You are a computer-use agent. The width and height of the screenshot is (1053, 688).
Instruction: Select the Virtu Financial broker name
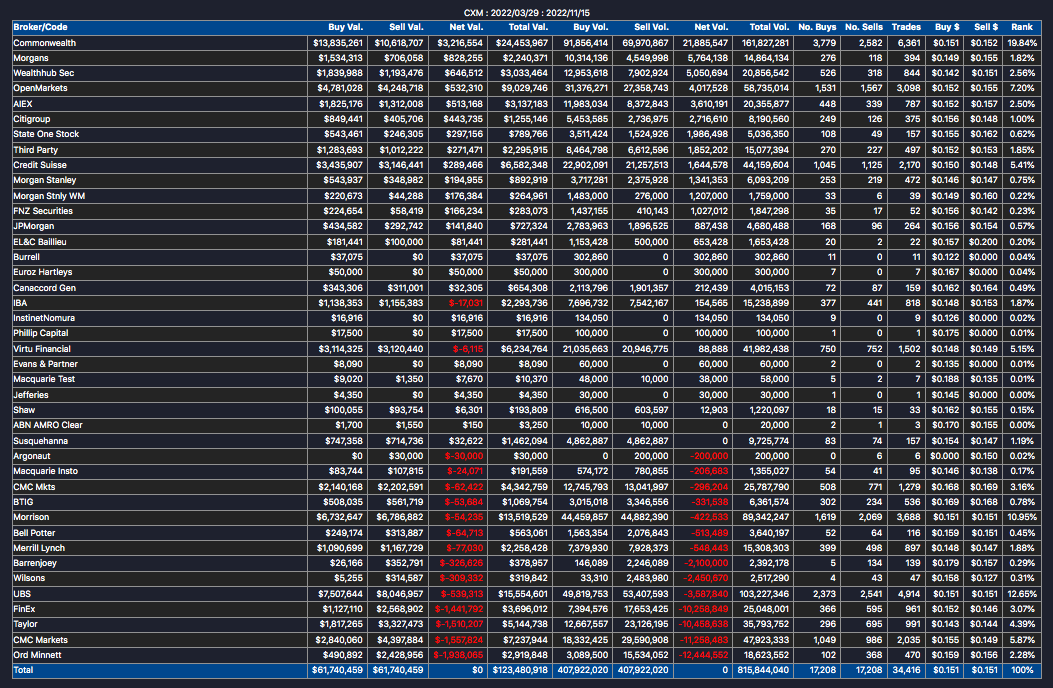click(42, 349)
